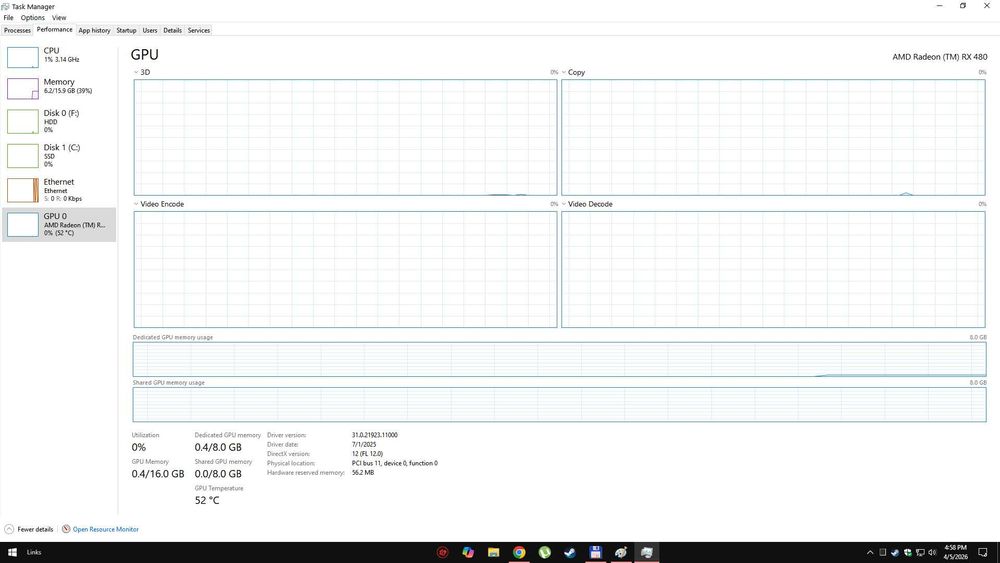This screenshot has height=563, width=1000.
Task: Switch to the Users tab
Action: pos(150,30)
